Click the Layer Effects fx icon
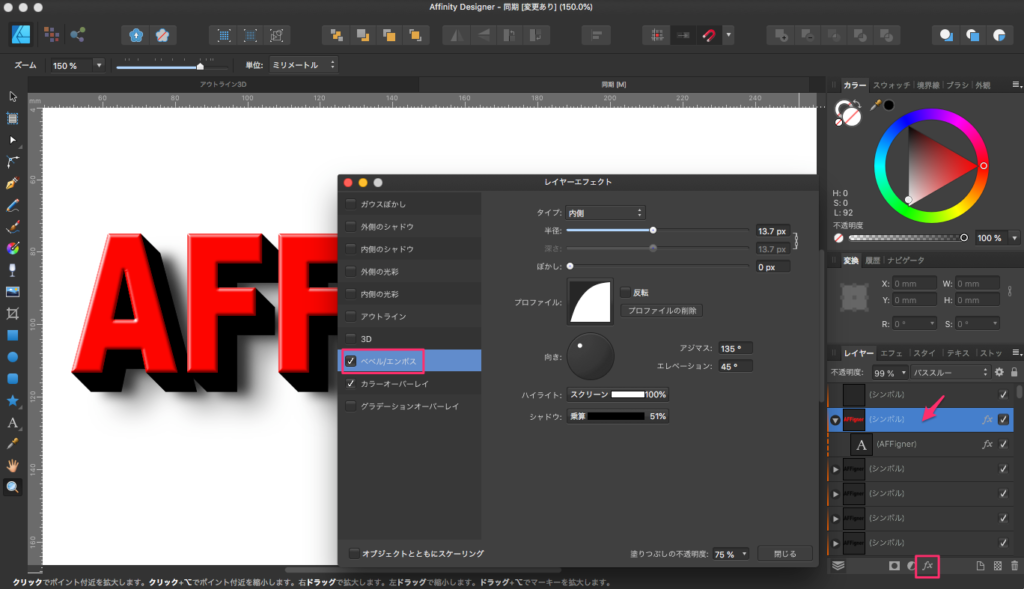The width and height of the screenshot is (1024, 589). tap(927, 566)
